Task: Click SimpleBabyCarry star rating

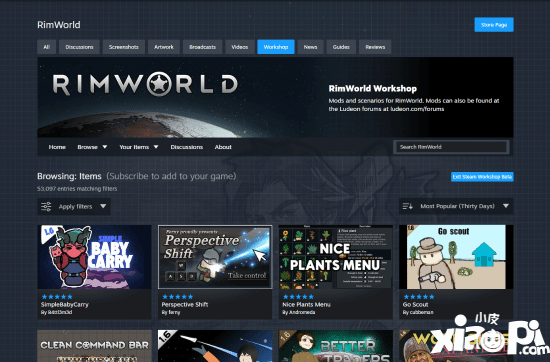Action: click(57, 297)
